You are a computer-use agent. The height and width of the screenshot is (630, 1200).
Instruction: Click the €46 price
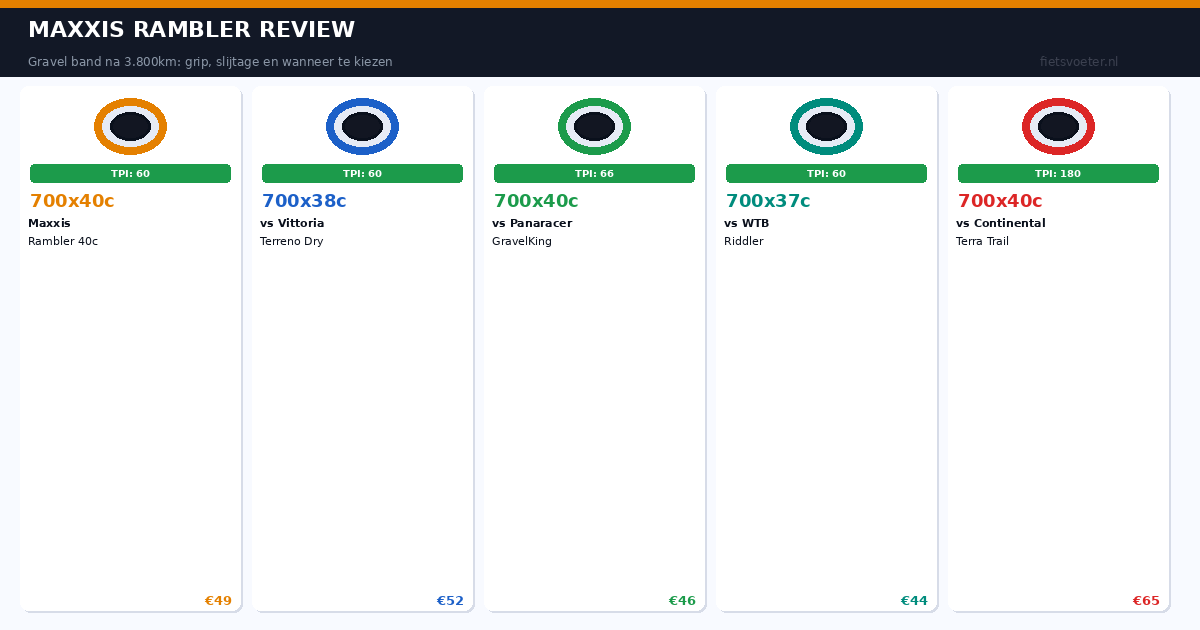[682, 601]
